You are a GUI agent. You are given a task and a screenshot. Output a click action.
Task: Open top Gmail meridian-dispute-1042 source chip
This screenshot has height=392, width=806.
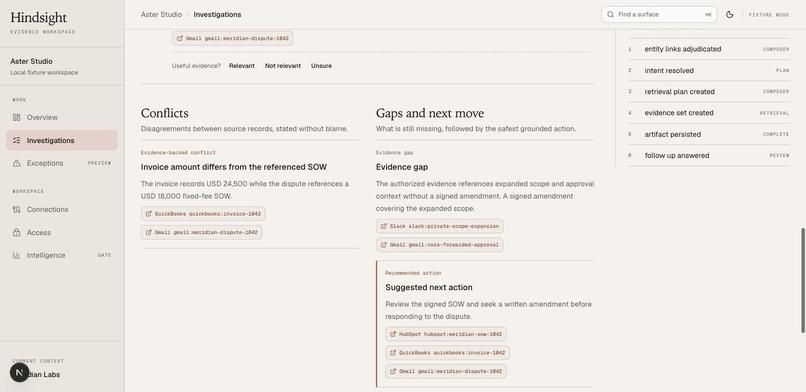(232, 39)
